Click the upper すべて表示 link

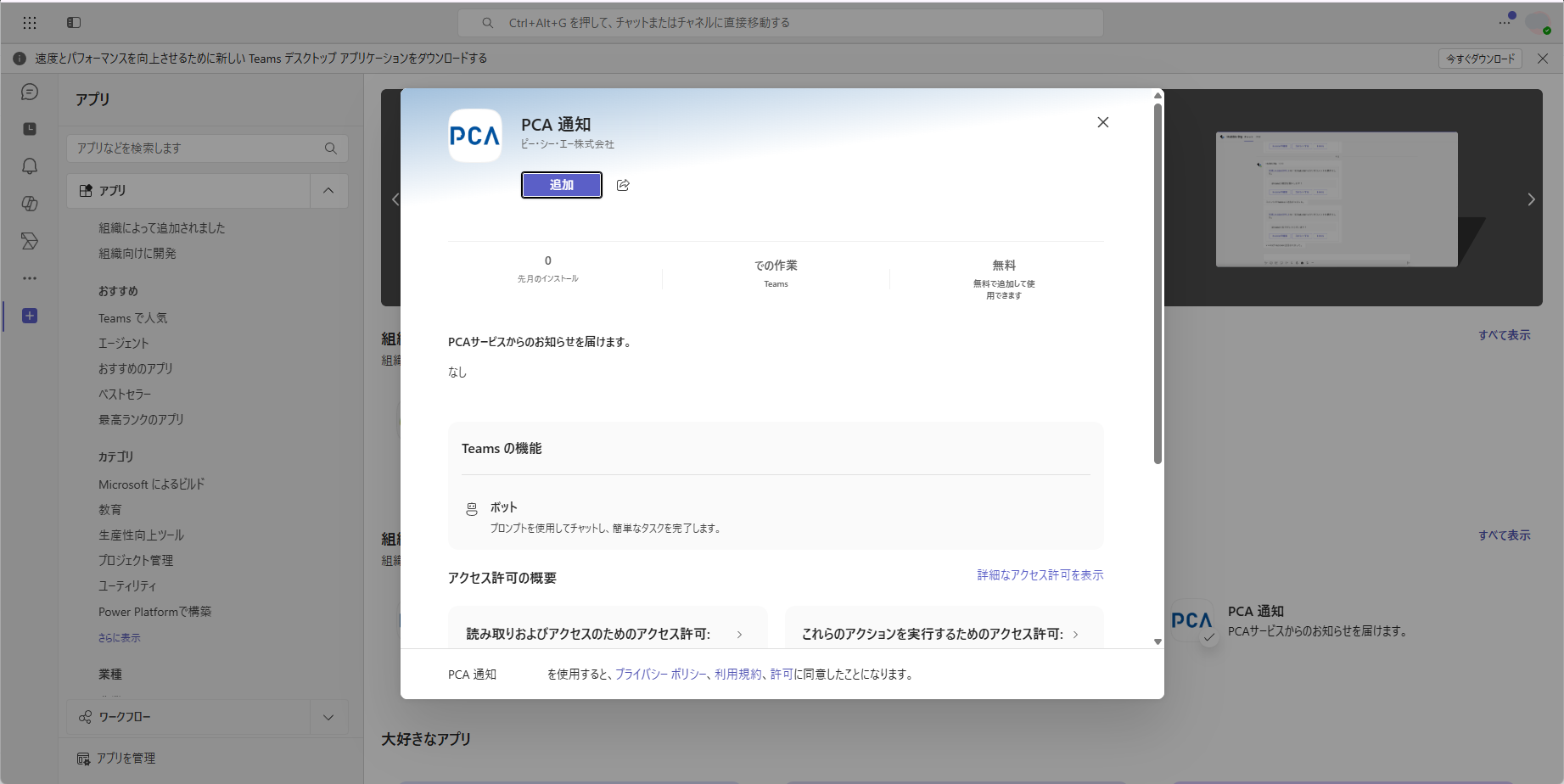coord(1505,335)
